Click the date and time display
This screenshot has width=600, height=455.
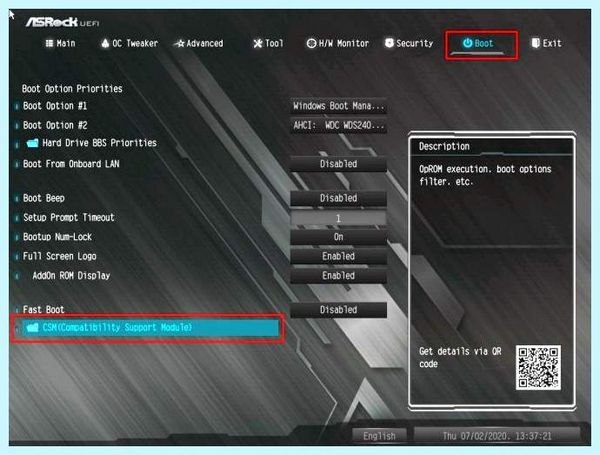497,436
